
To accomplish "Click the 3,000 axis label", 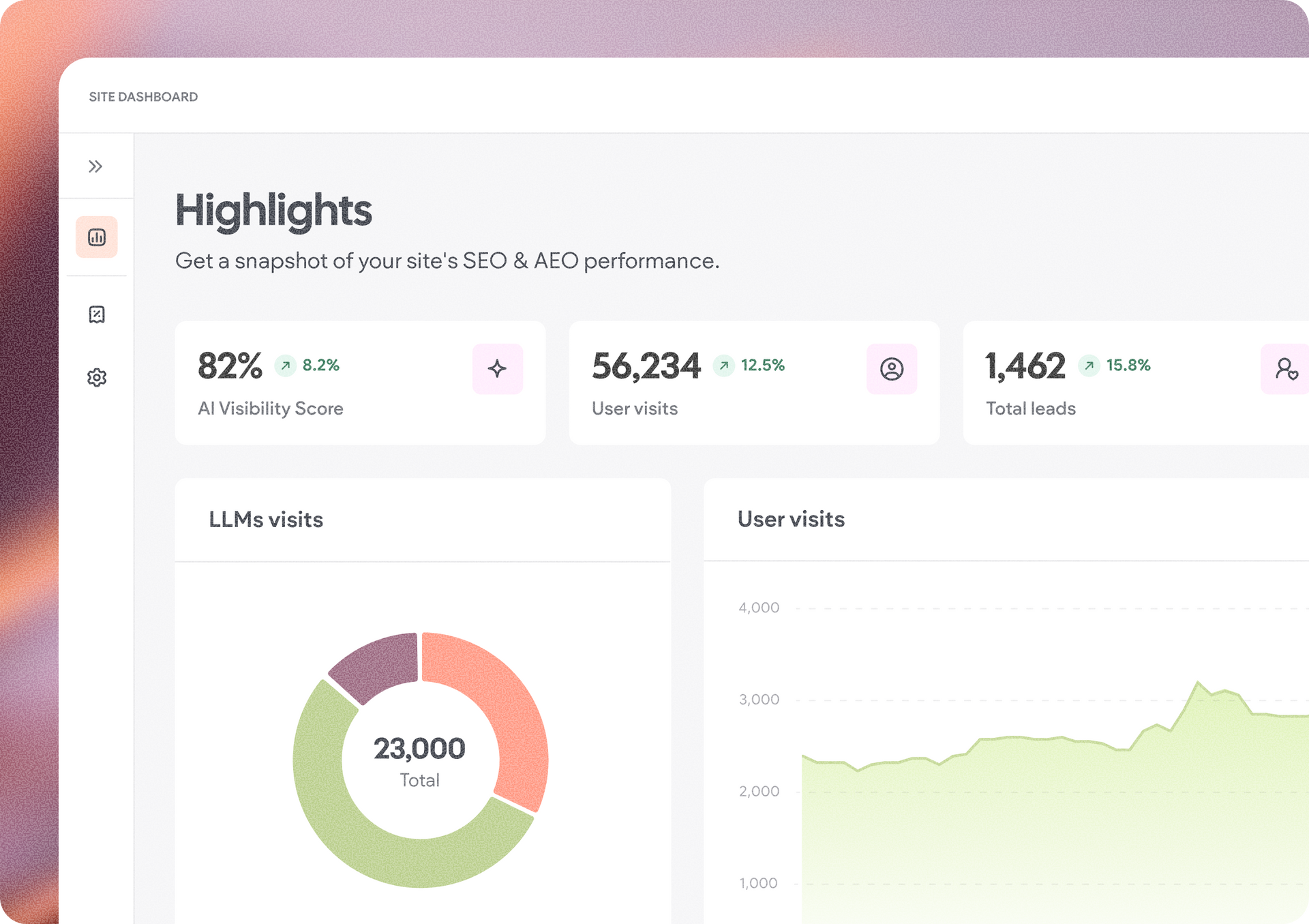I will [x=759, y=700].
